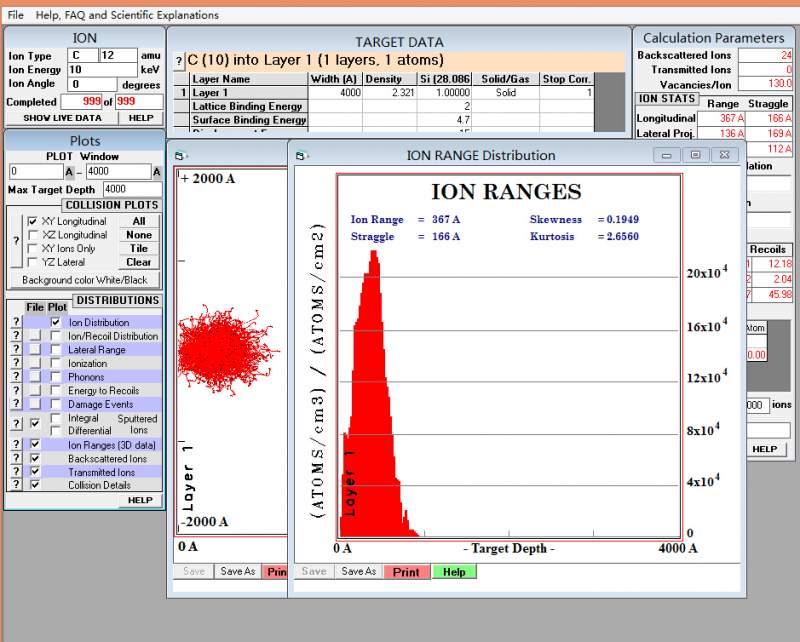Click the ION RANGE Distribution window icon
Viewport: 800px width, 642px height.
point(300,155)
